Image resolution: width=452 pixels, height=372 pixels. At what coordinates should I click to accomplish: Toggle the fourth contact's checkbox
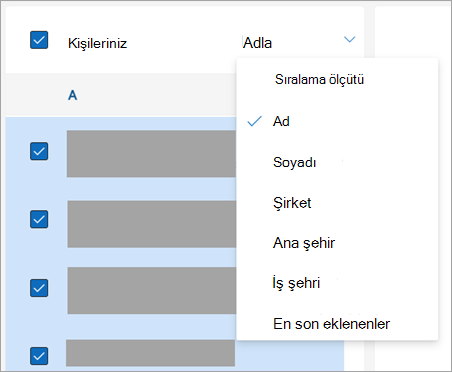39,356
